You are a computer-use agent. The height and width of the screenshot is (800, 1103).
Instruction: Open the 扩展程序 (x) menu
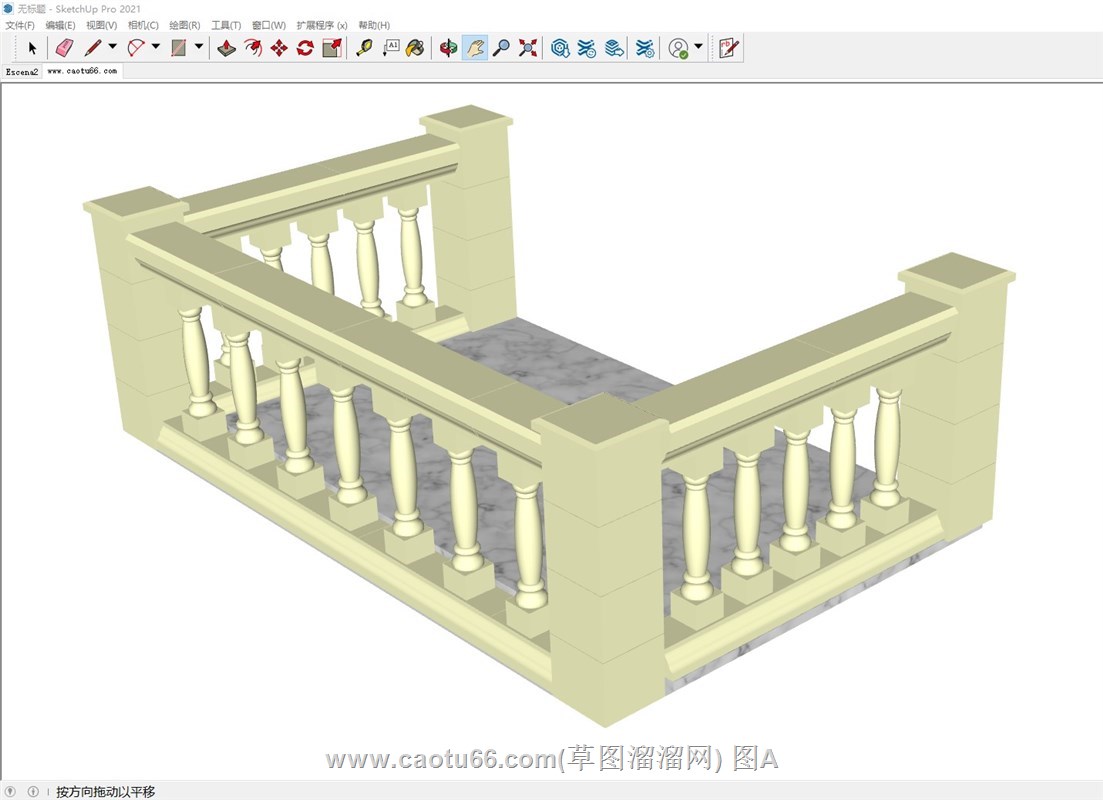(x=321, y=25)
